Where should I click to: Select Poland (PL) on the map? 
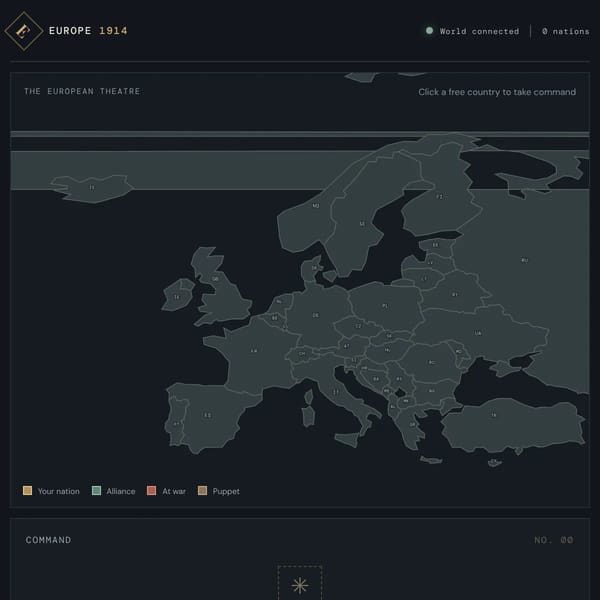pos(385,306)
